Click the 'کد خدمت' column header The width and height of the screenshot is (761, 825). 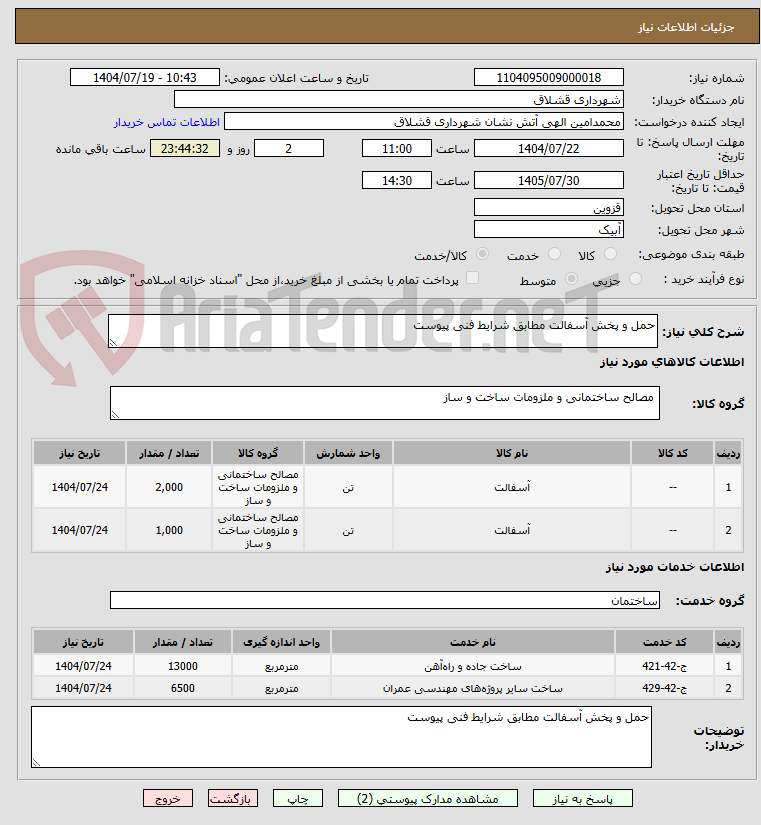tap(664, 642)
